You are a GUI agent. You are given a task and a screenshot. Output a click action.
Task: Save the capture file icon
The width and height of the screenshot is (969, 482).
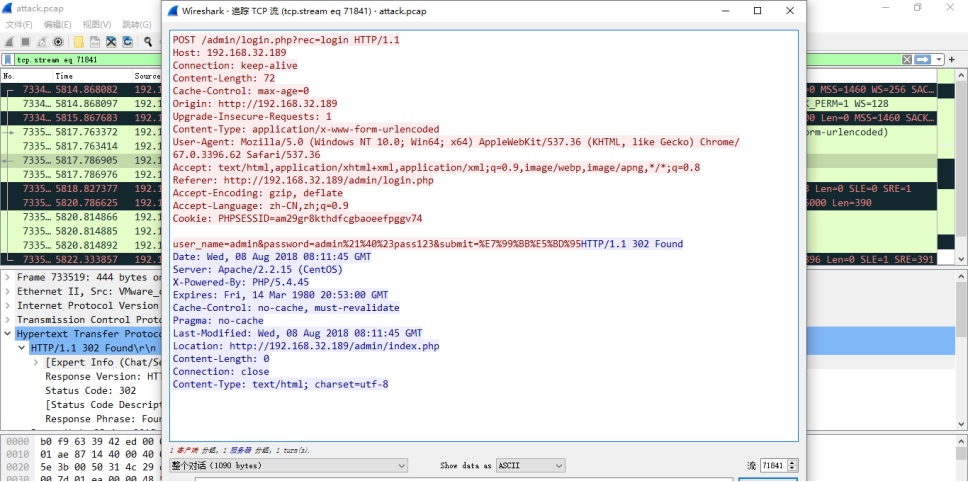[95, 41]
